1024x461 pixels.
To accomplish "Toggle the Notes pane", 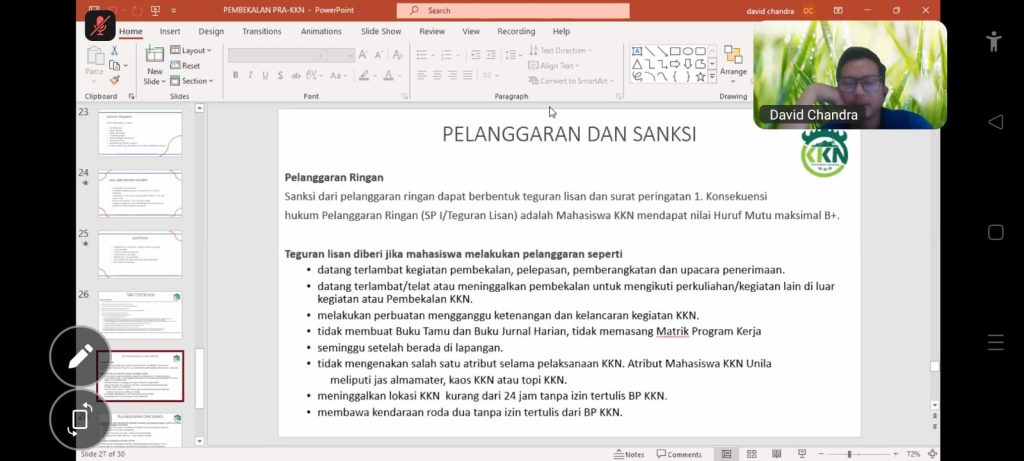I will click(629, 454).
